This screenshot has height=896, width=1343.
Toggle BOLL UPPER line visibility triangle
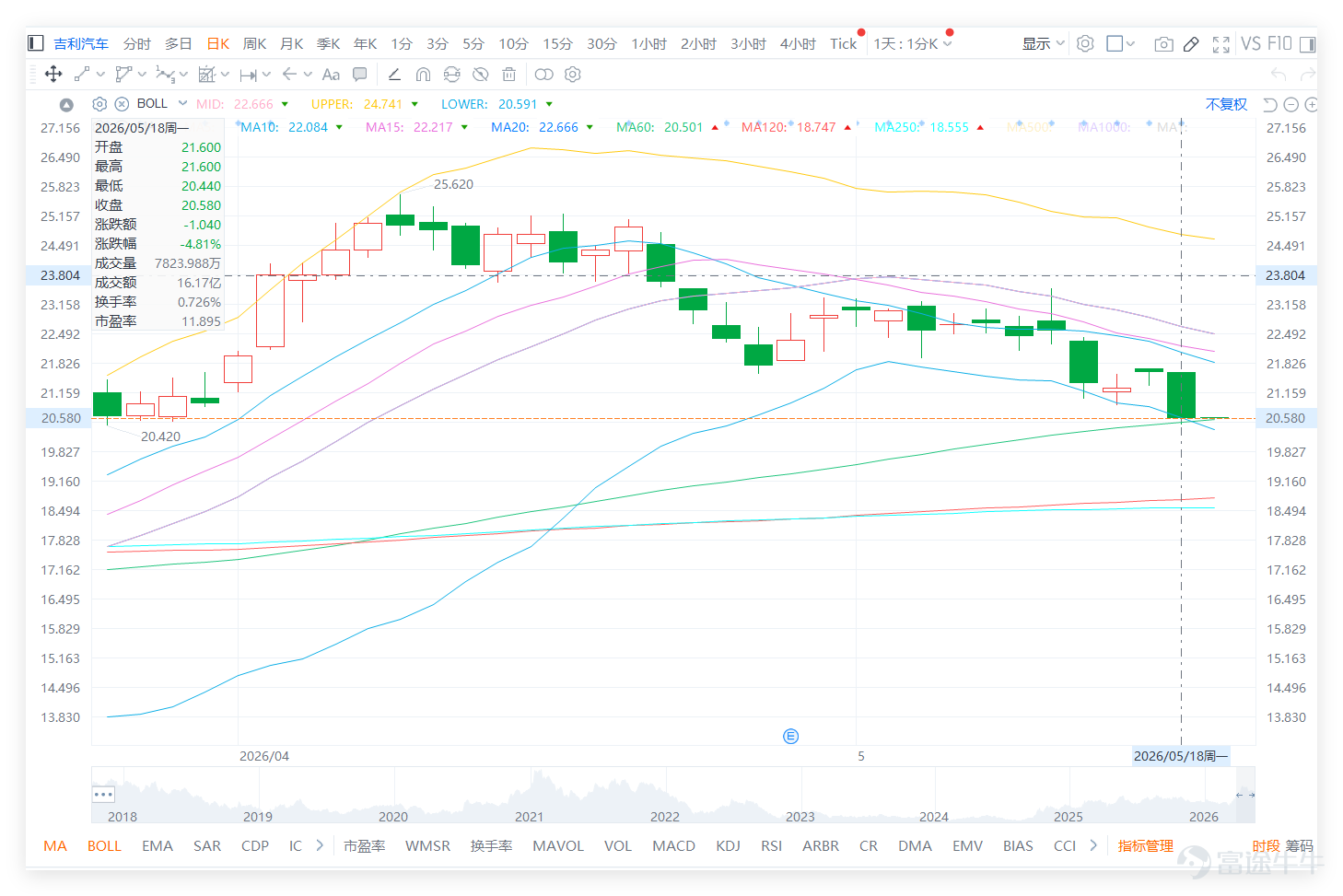(415, 105)
